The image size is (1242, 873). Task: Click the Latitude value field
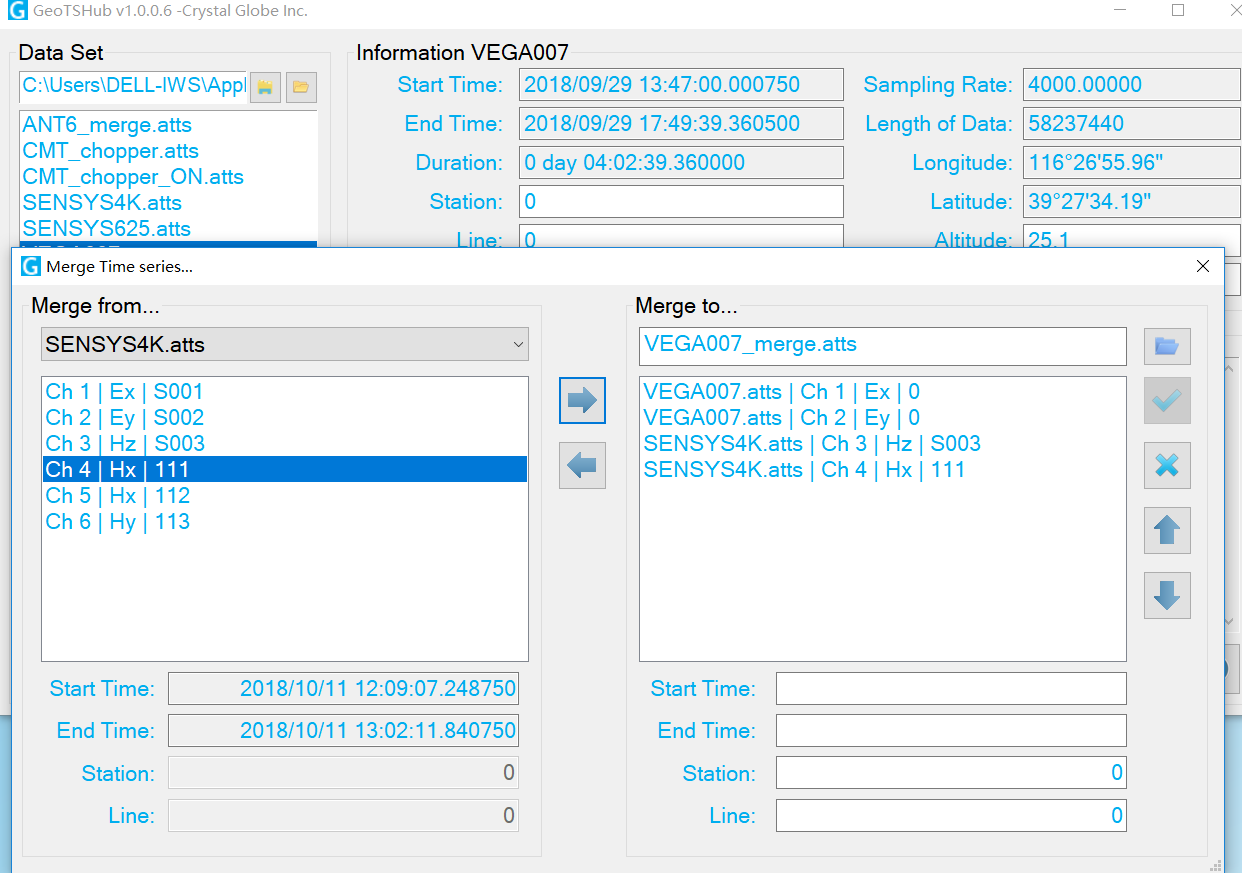[x=1132, y=202]
